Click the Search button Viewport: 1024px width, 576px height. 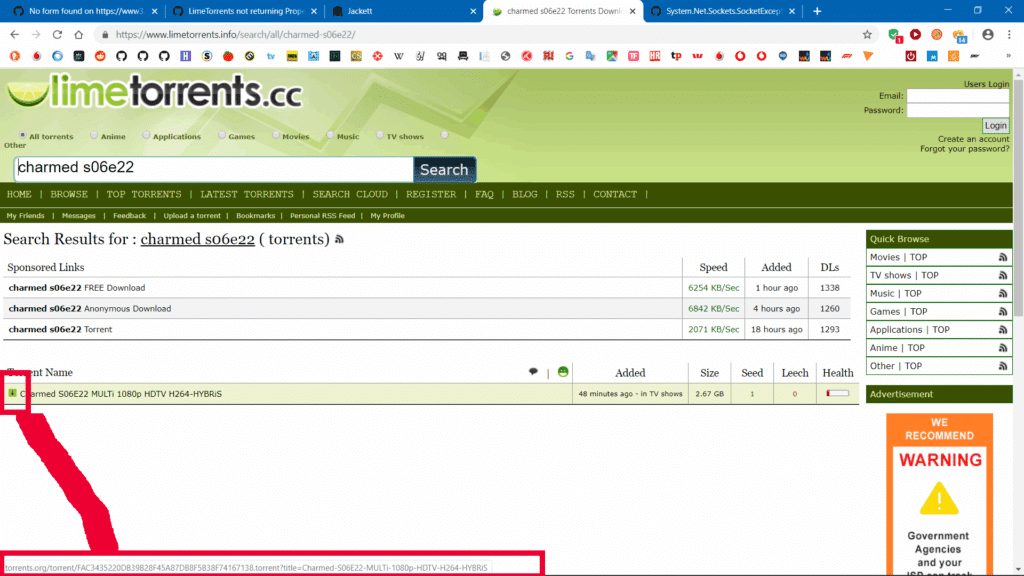click(x=444, y=170)
